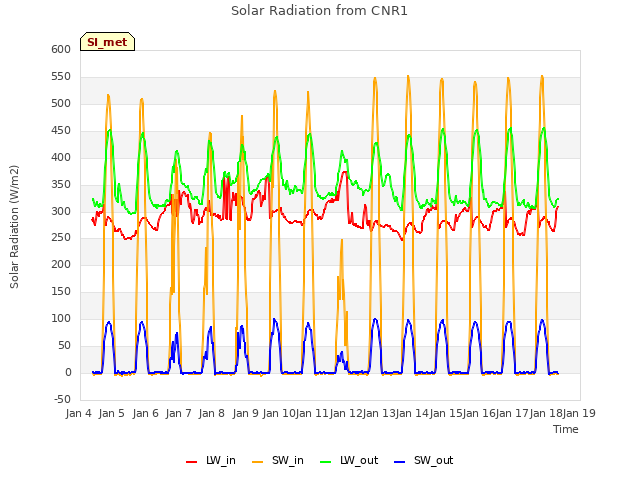The width and height of the screenshot is (640, 480).
Task: Click the orange SW_in legend swatch
Action: pos(258,462)
